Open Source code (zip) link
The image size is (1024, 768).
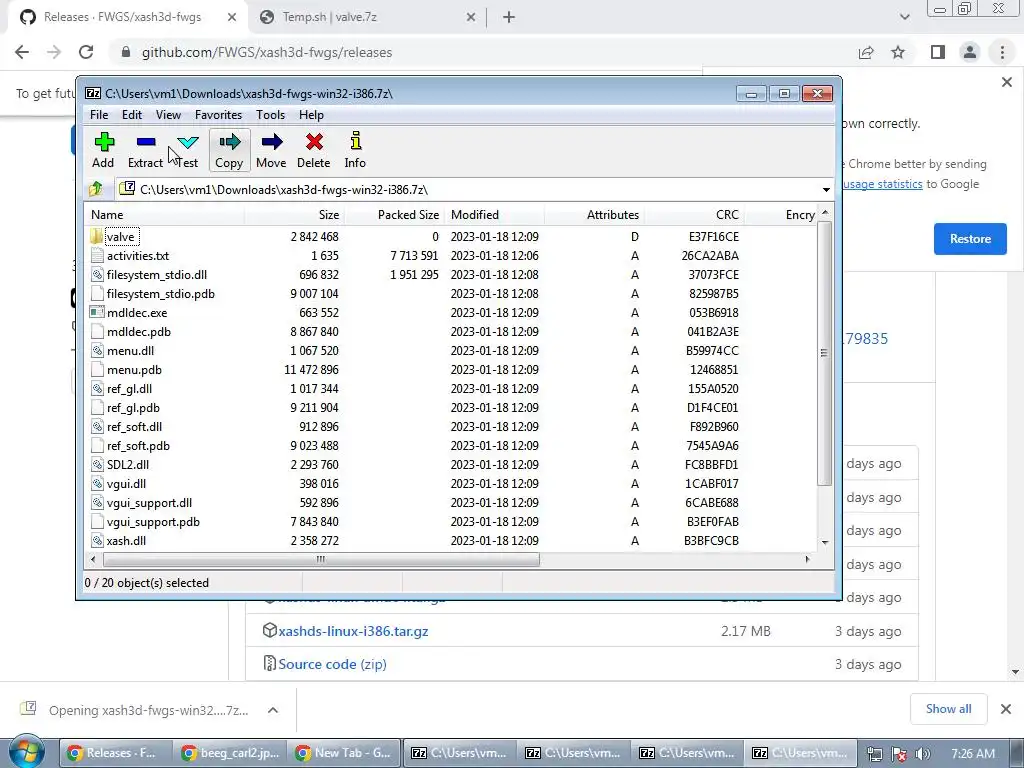coord(332,664)
